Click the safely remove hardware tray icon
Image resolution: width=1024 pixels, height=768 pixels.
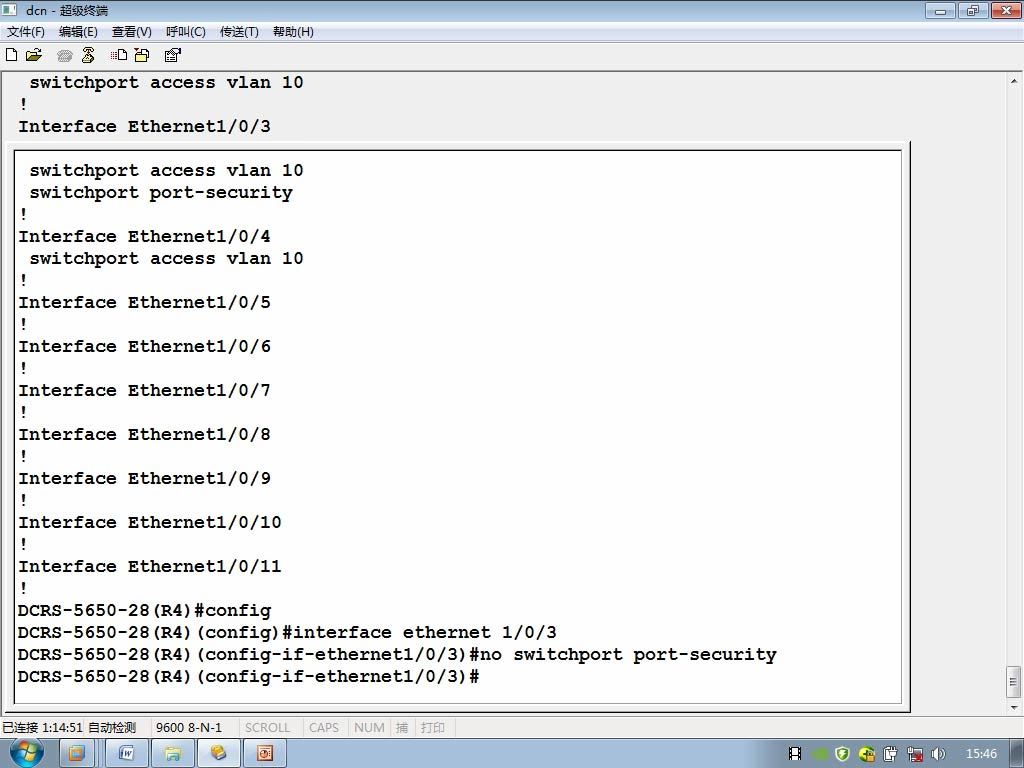[891, 754]
